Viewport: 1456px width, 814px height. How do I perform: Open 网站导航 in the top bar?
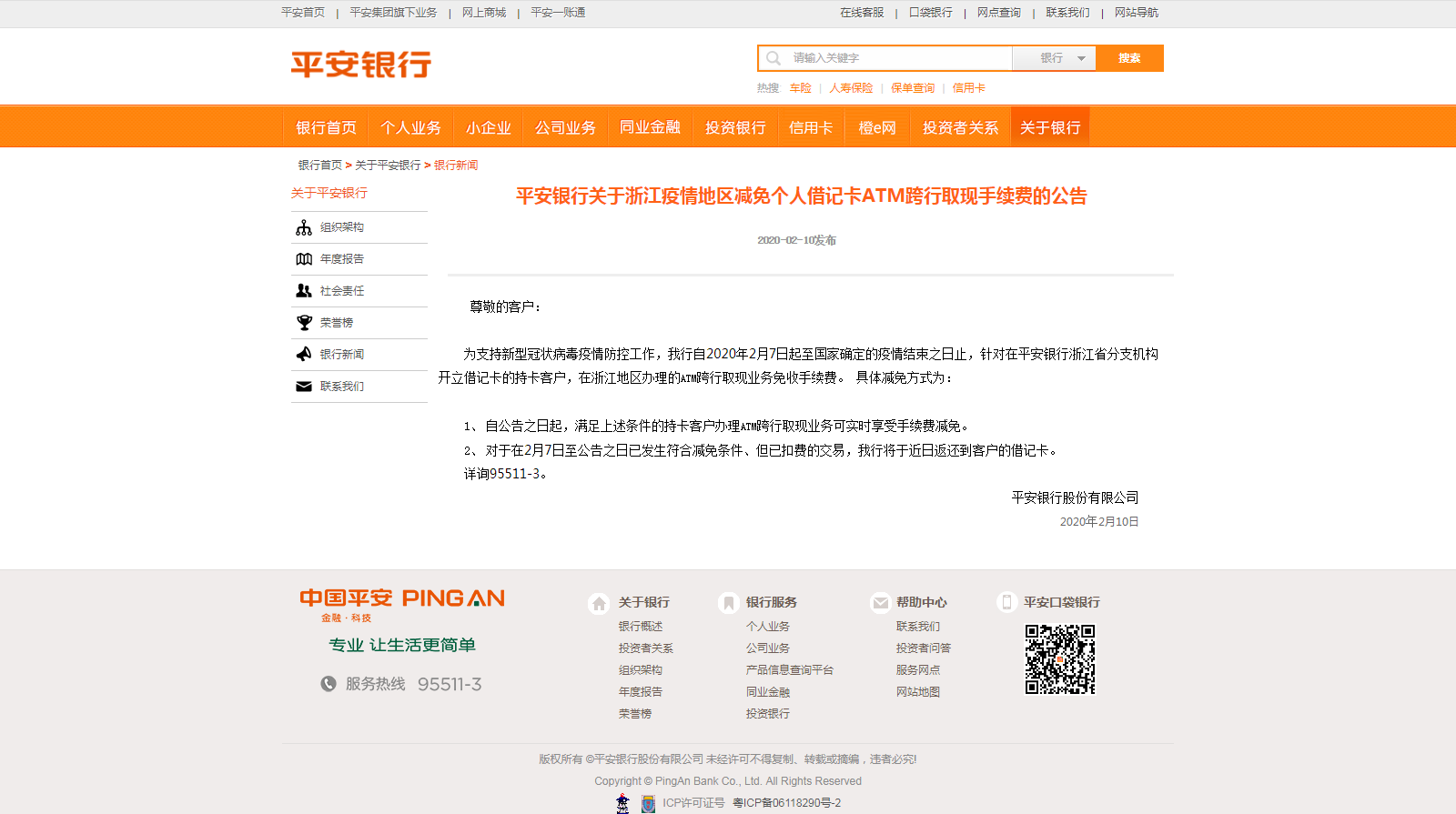(1137, 13)
